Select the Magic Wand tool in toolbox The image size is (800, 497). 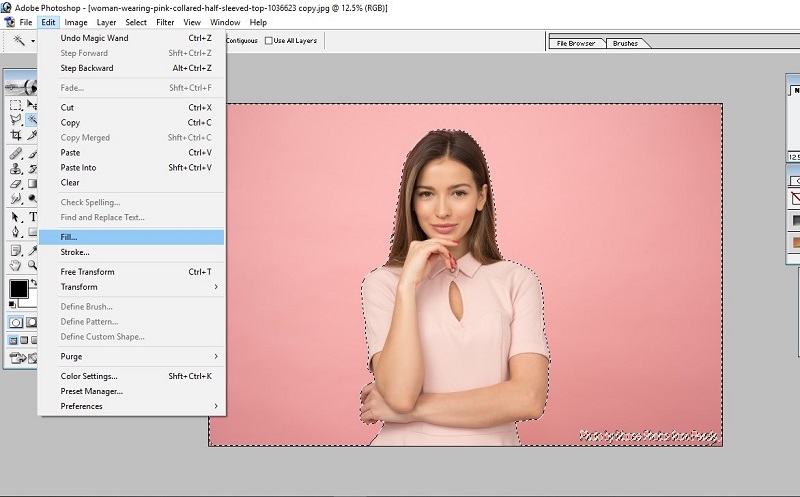point(32,120)
